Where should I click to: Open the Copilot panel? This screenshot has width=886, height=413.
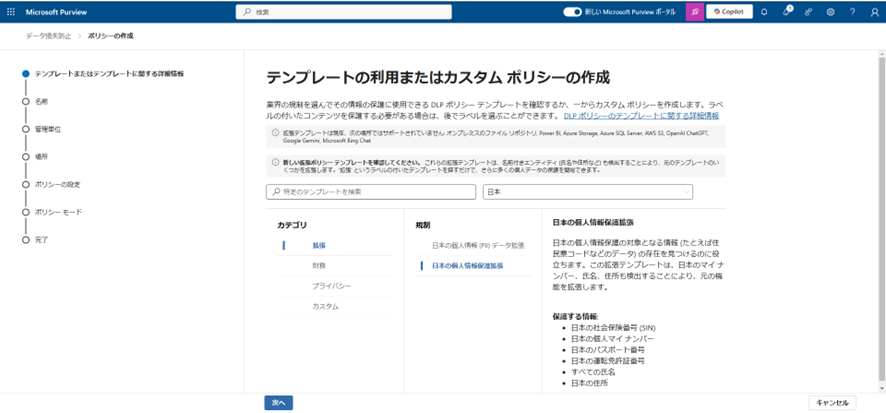pos(729,12)
